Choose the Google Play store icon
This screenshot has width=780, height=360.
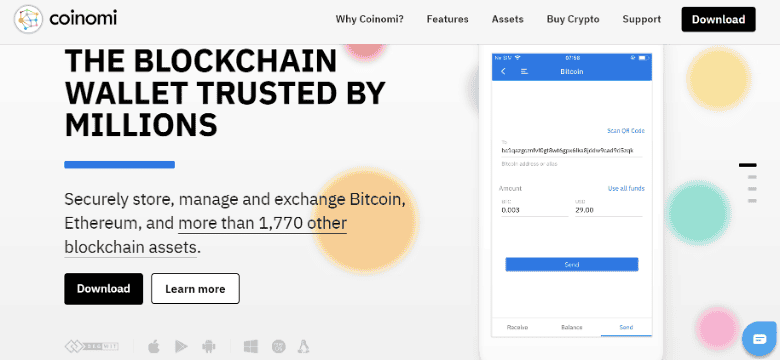181,346
